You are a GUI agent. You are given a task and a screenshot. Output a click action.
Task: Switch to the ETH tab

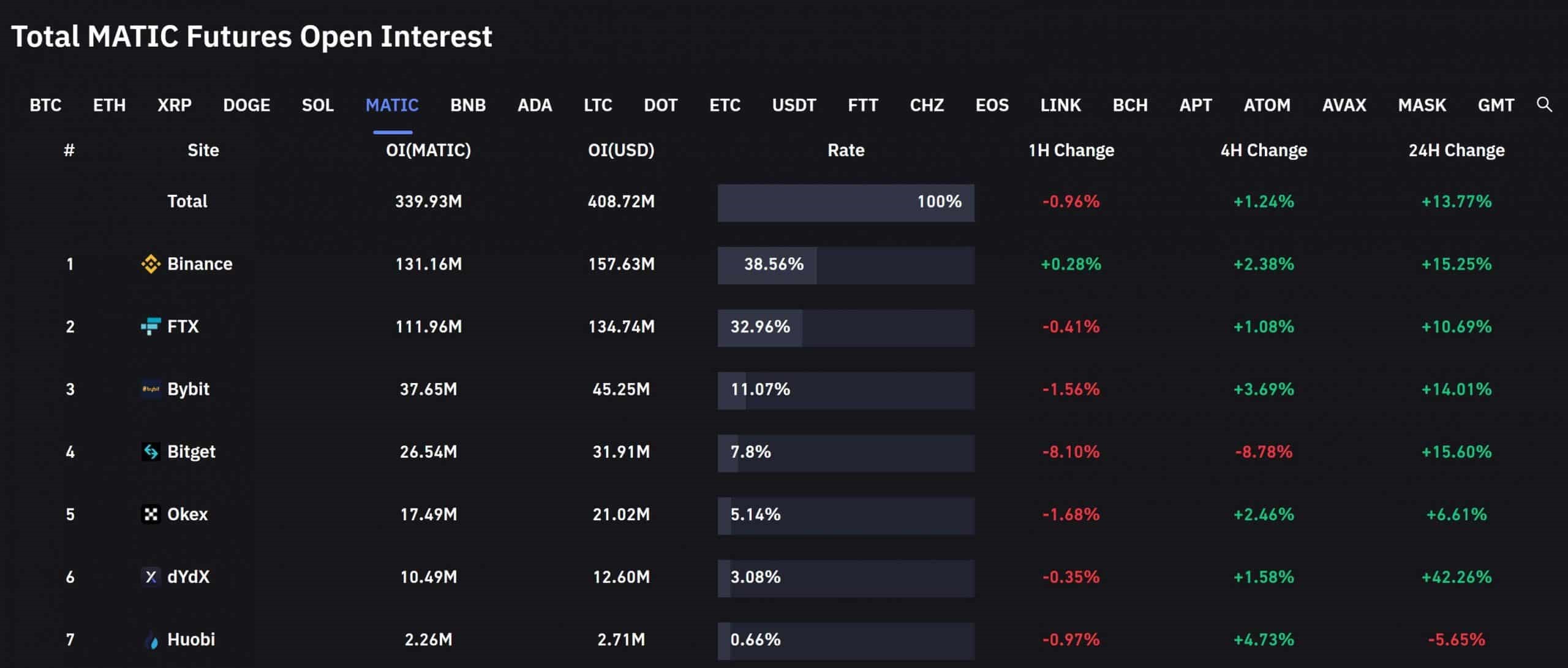click(109, 105)
